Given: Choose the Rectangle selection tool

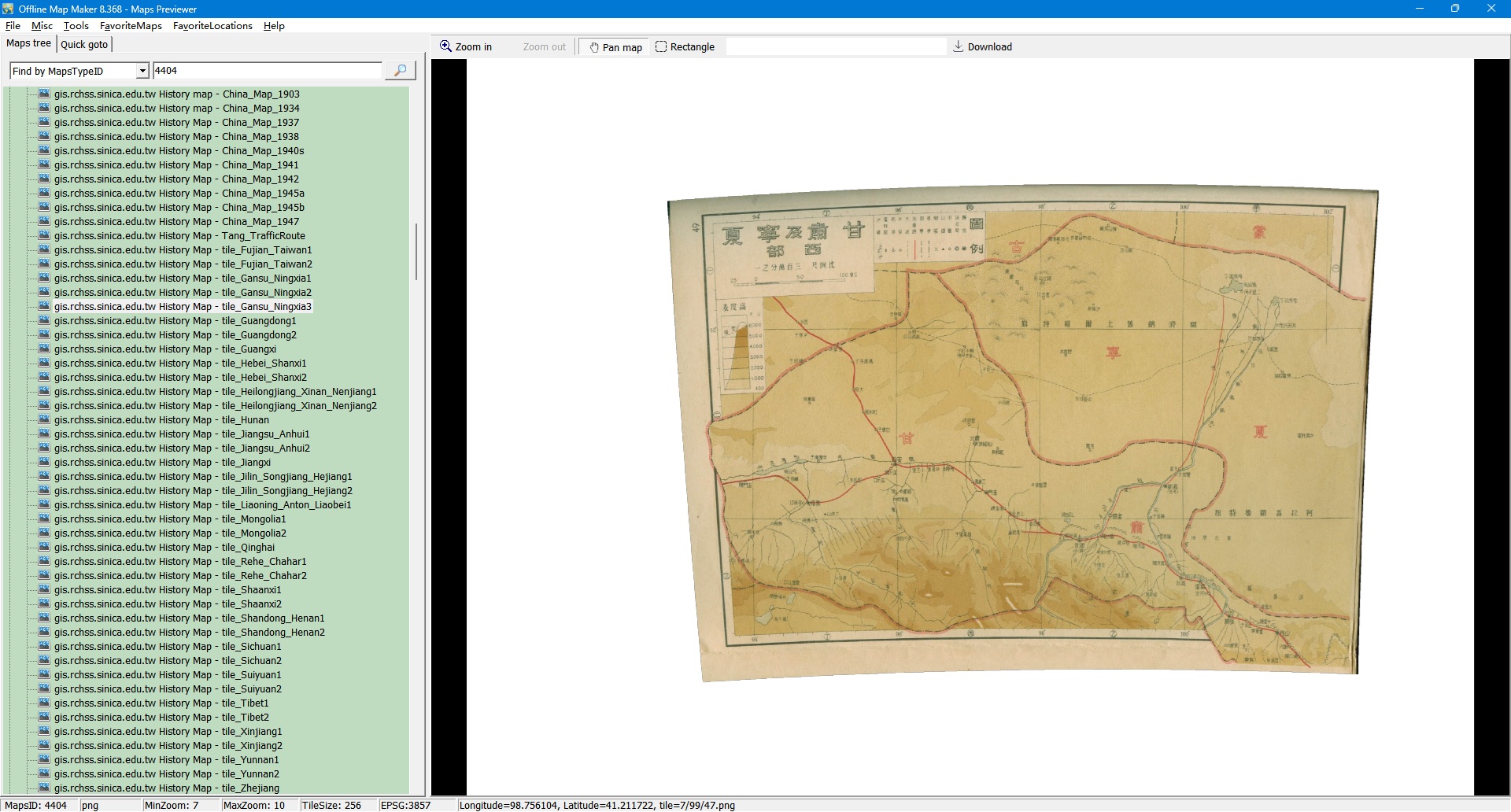Looking at the screenshot, I should coord(685,47).
